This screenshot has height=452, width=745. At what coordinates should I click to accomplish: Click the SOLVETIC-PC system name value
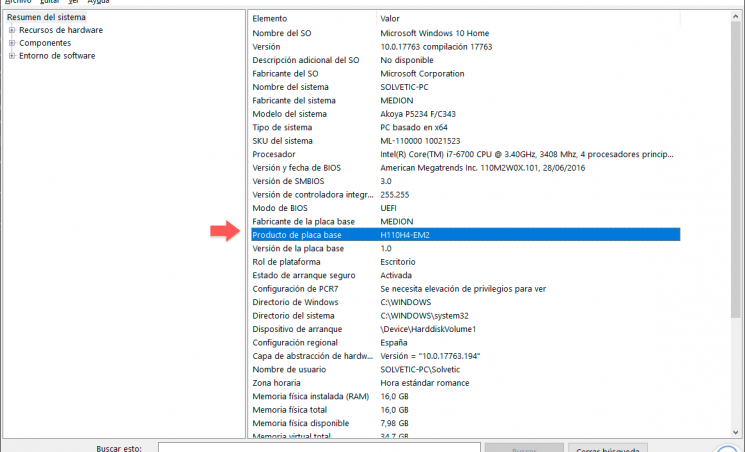[404, 87]
